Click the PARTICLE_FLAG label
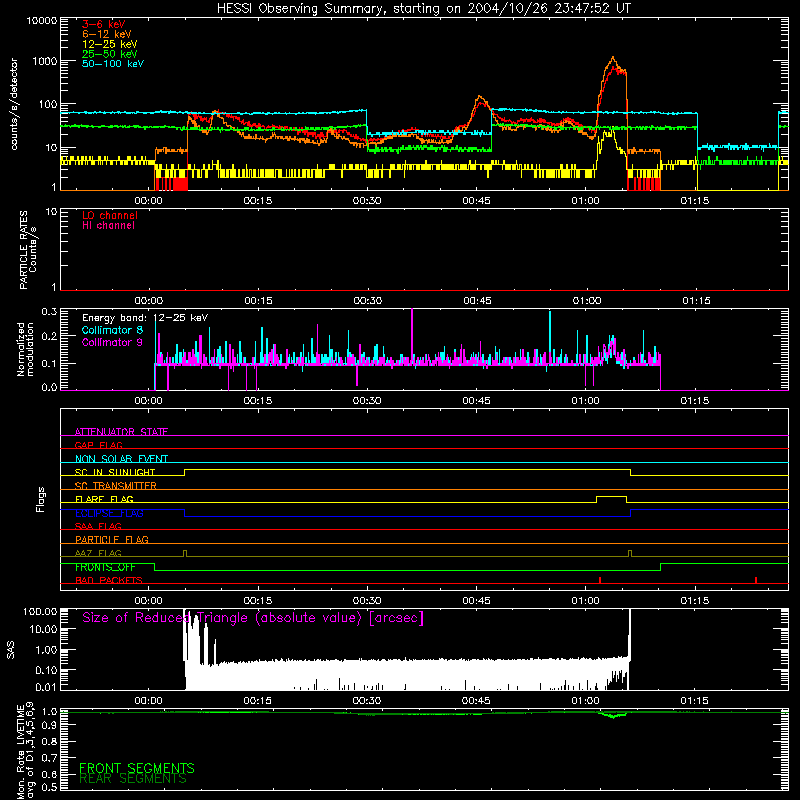Image resolution: width=800 pixels, height=800 pixels. (112, 539)
